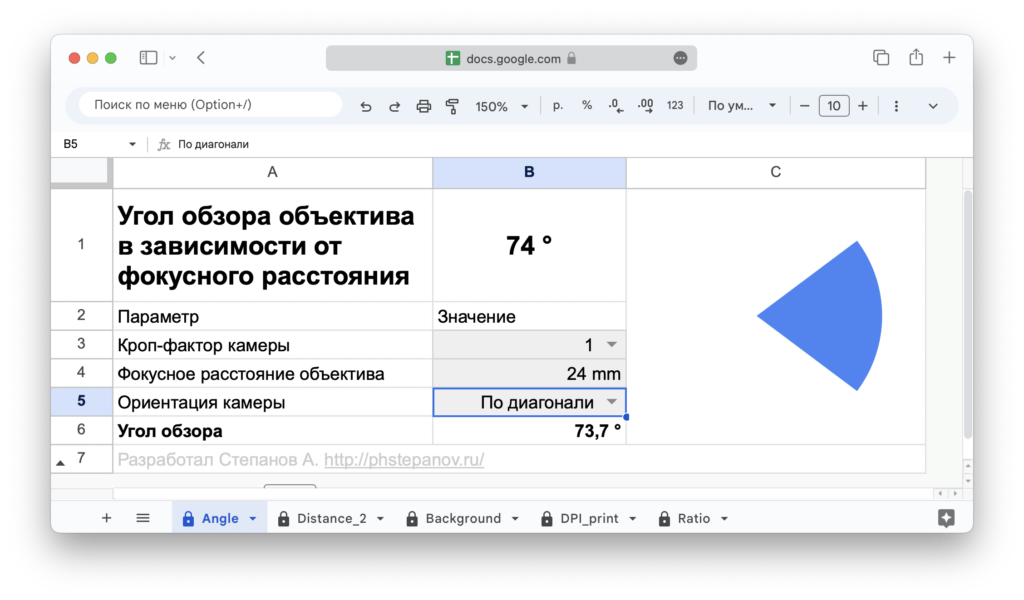Select the Параметр cell

coord(272,316)
